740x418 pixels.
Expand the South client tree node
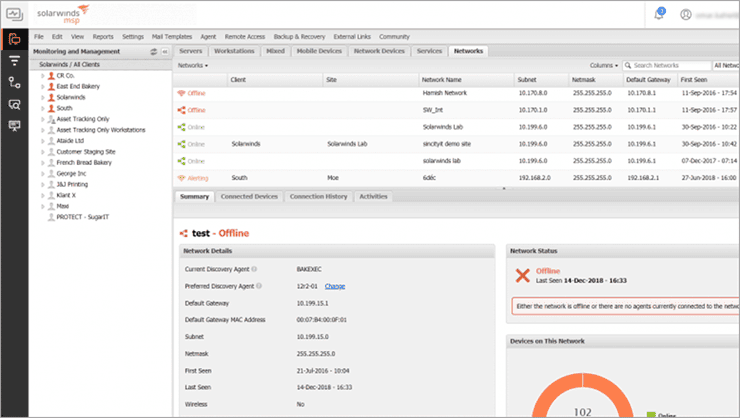tap(42, 109)
